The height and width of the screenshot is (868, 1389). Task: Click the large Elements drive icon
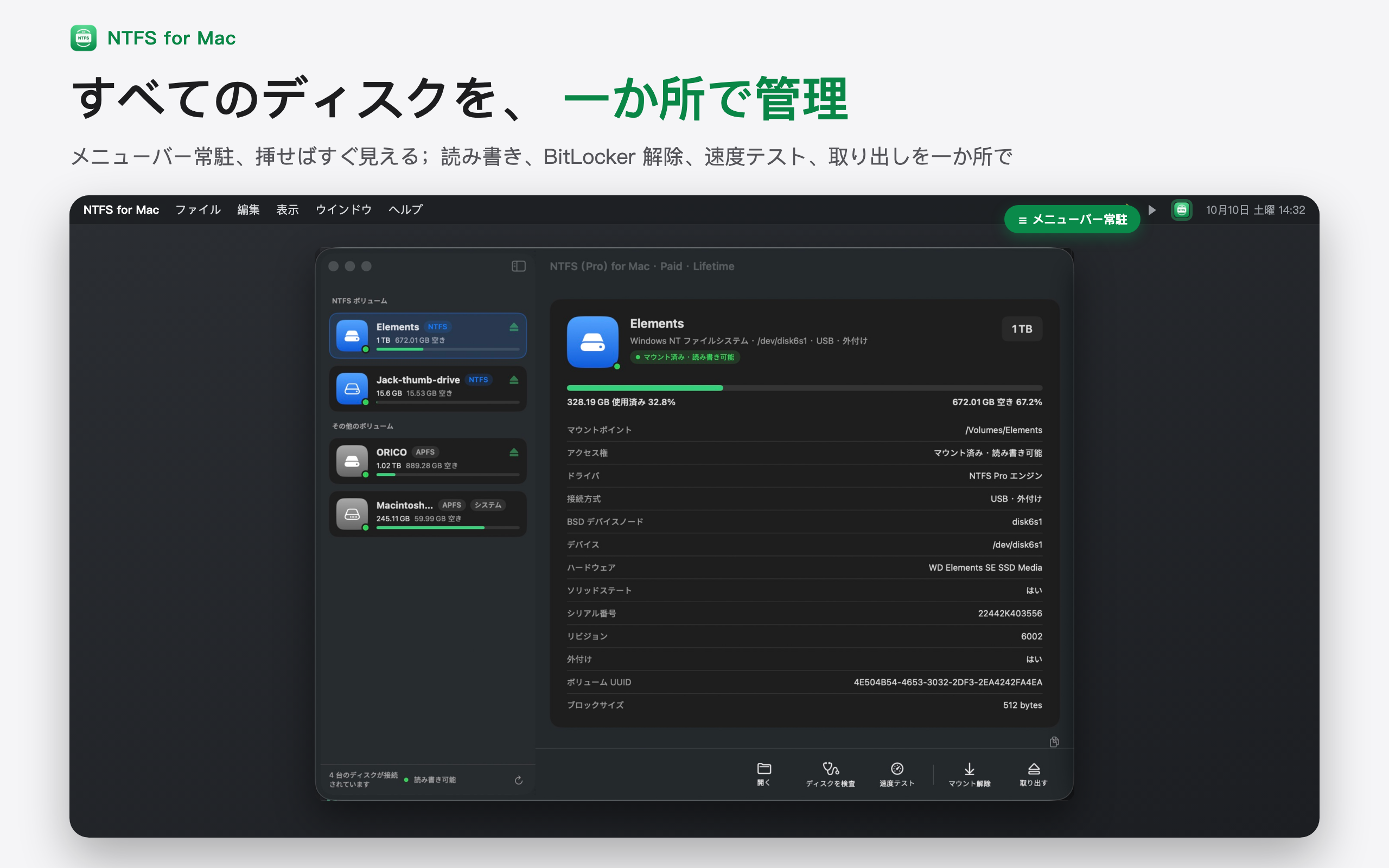(592, 342)
